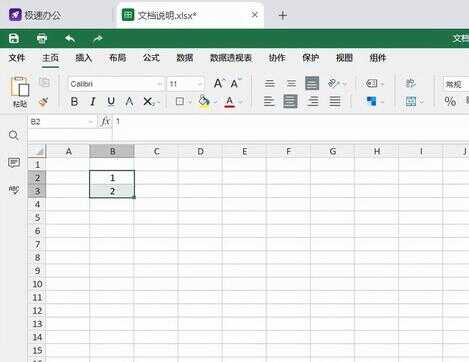Screen dimensions: 469x362
Task: Click the select-all corner of the grid
Action: pos(37,151)
